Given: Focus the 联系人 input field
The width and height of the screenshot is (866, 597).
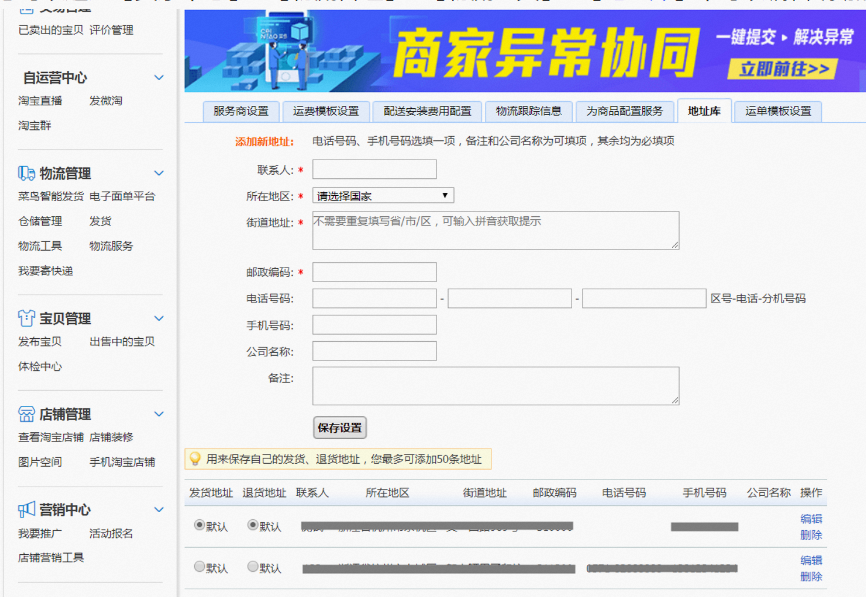Looking at the screenshot, I should tap(374, 169).
